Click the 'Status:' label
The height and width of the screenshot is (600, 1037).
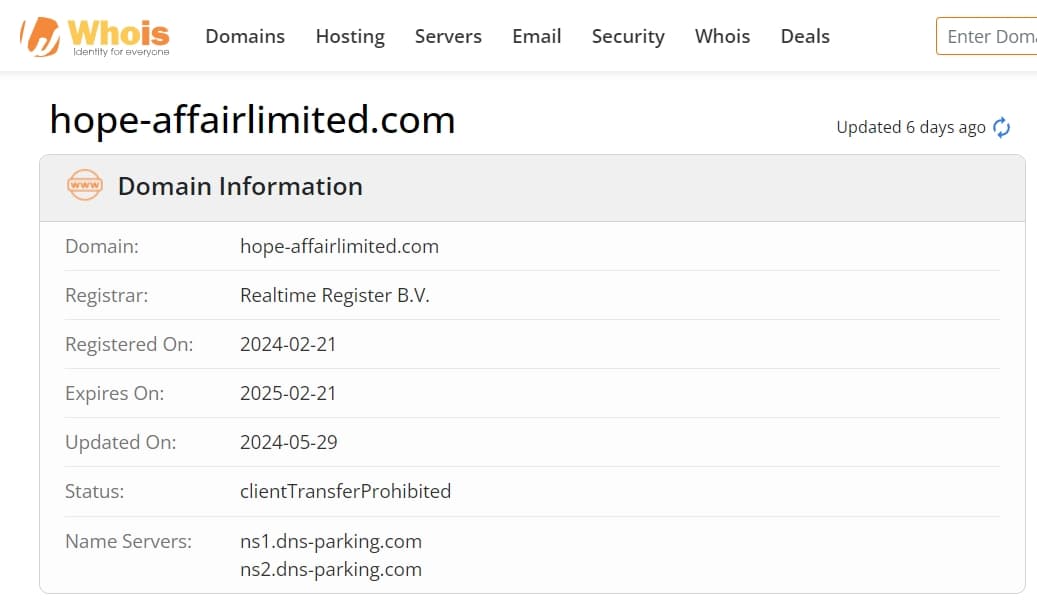(95, 491)
